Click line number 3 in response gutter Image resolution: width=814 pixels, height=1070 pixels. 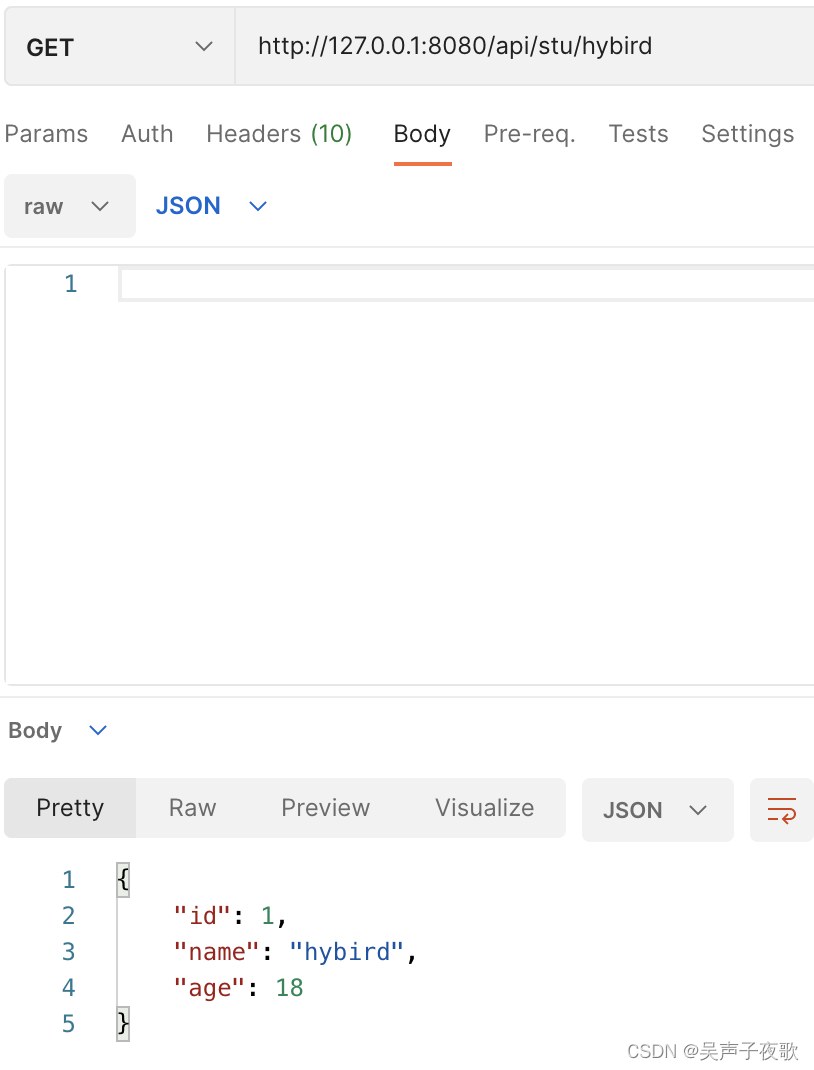click(68, 951)
